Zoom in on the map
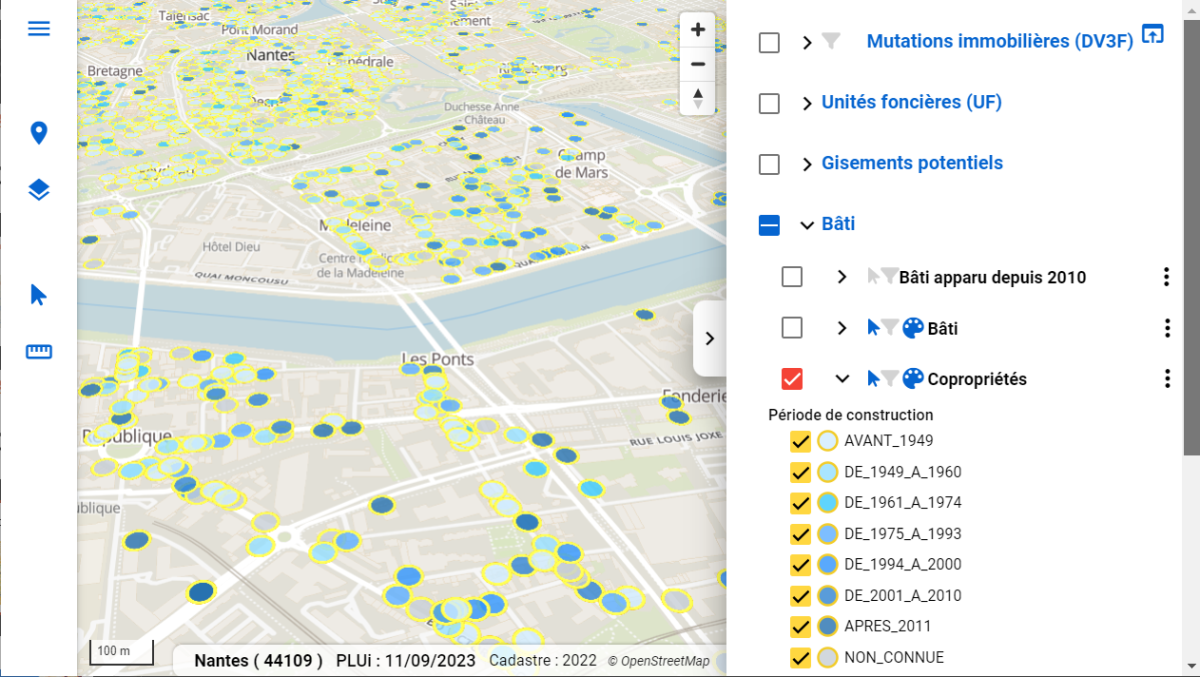Viewport: 1200px width, 677px height. (698, 30)
